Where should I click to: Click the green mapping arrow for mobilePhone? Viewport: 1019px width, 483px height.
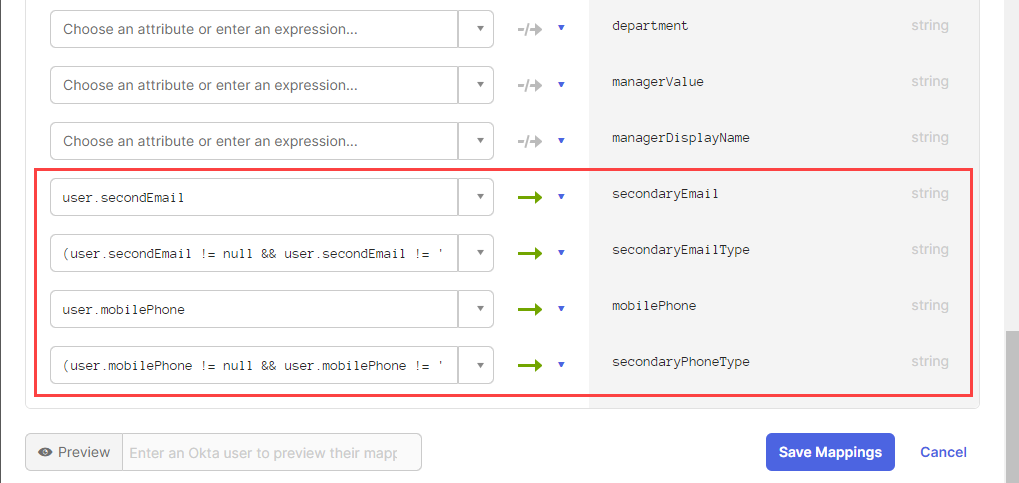530,309
